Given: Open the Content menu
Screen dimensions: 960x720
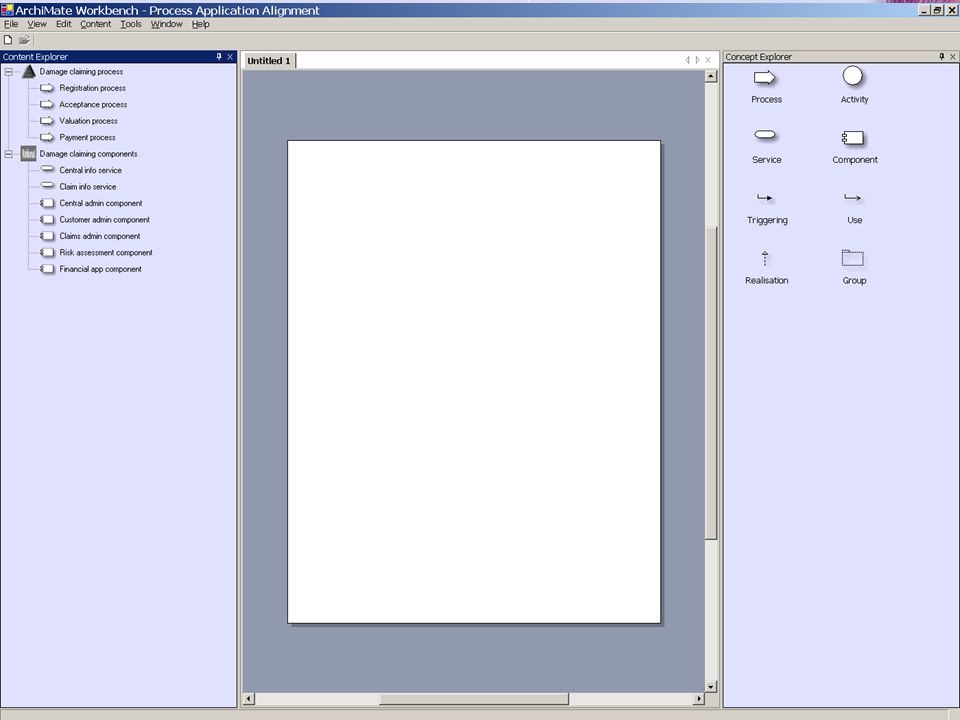Looking at the screenshot, I should pyautogui.click(x=96, y=24).
